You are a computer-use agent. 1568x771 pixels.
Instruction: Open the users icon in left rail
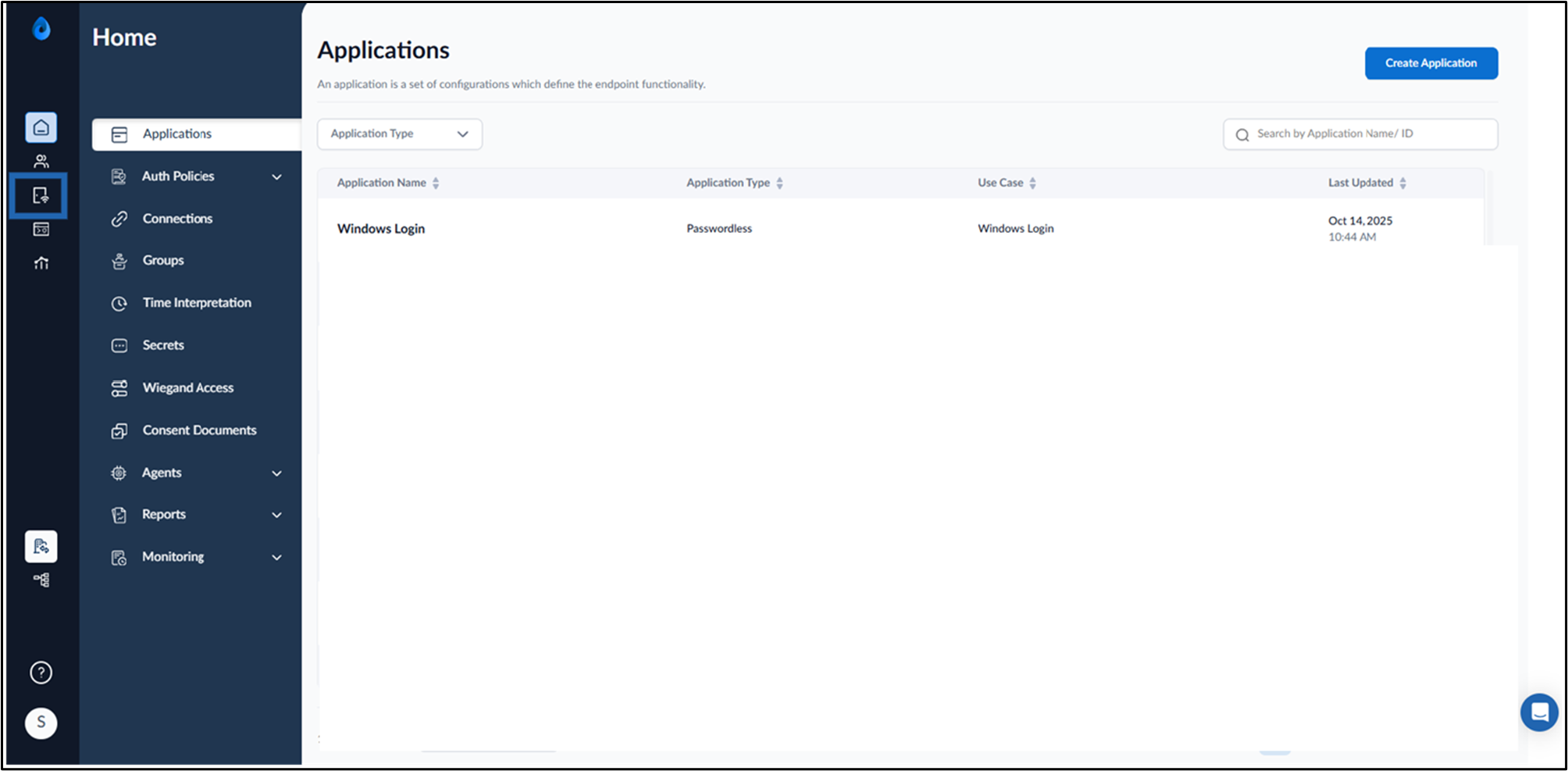point(41,162)
